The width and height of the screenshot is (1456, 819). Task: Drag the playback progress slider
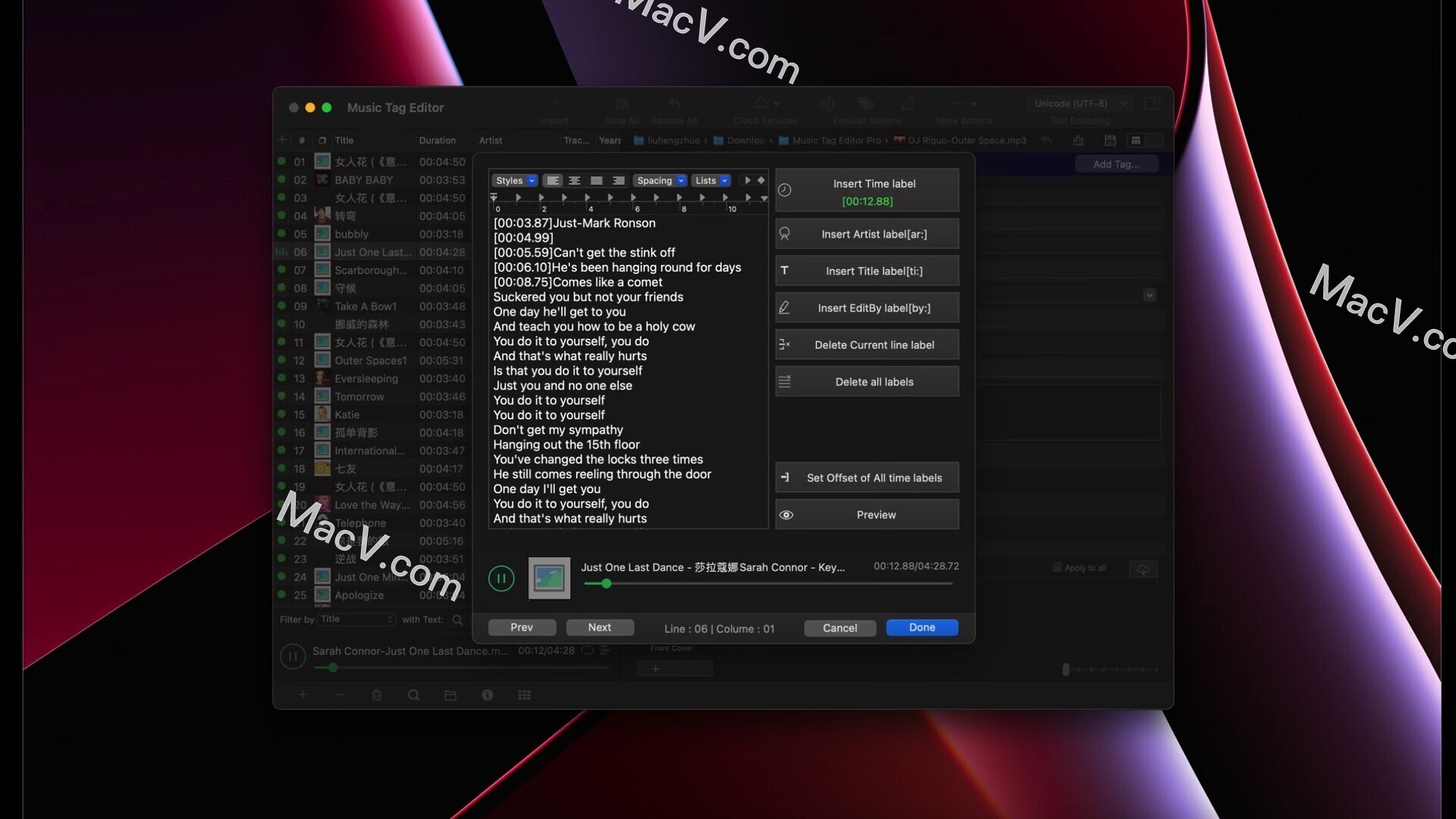tap(604, 584)
